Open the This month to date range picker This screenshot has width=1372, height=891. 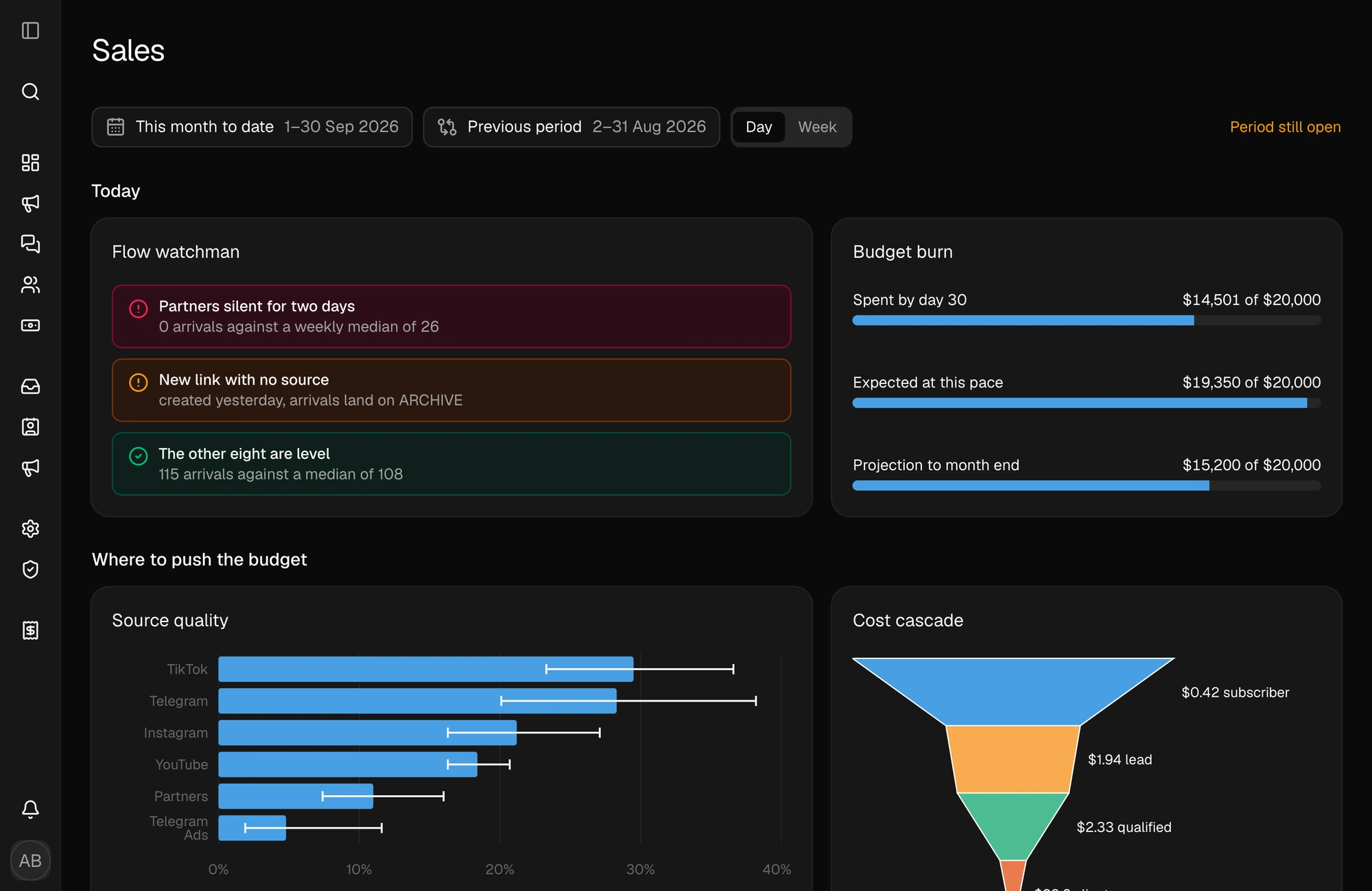[x=252, y=127]
